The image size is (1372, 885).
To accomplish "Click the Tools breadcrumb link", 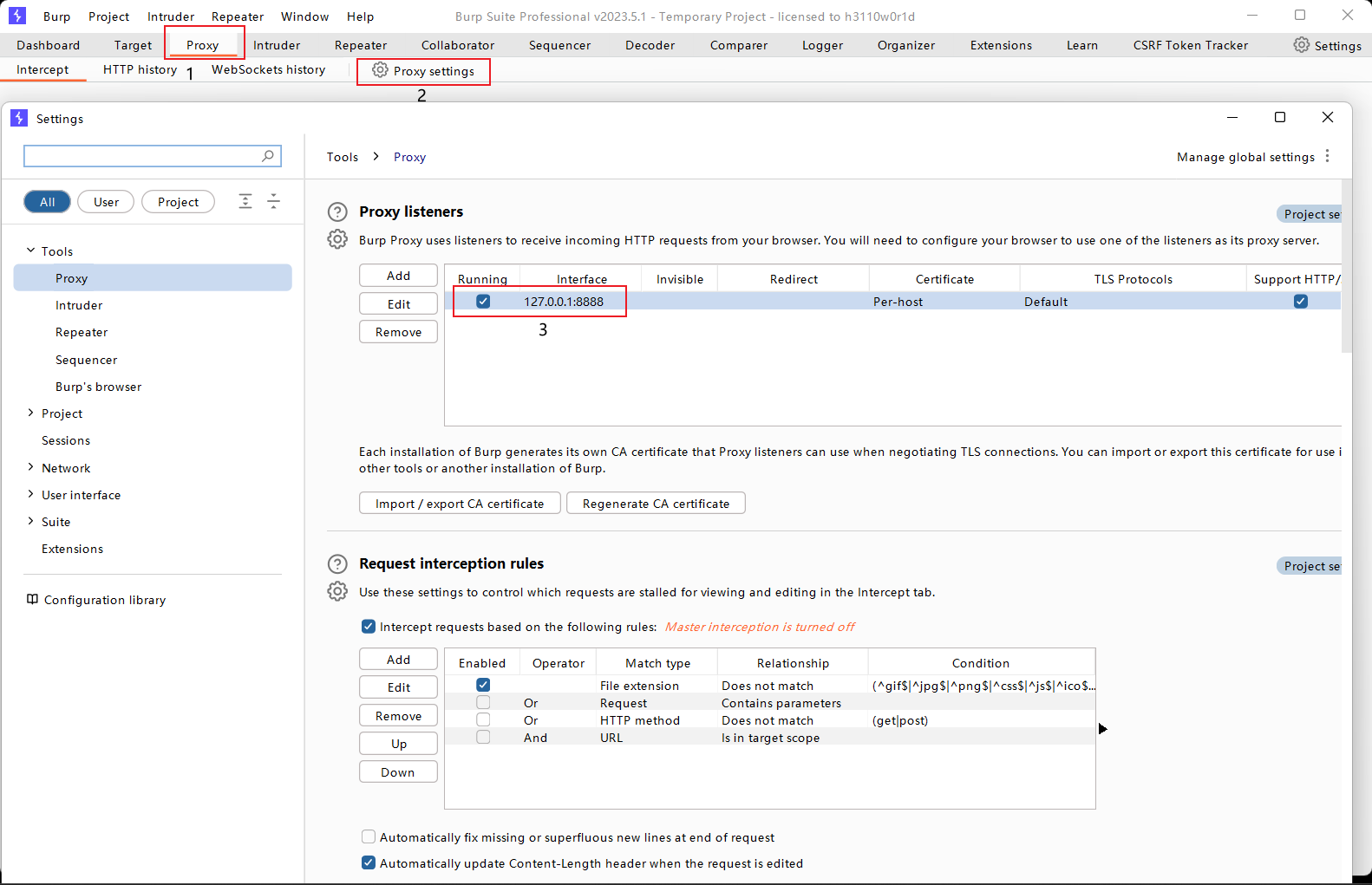I will tap(343, 157).
